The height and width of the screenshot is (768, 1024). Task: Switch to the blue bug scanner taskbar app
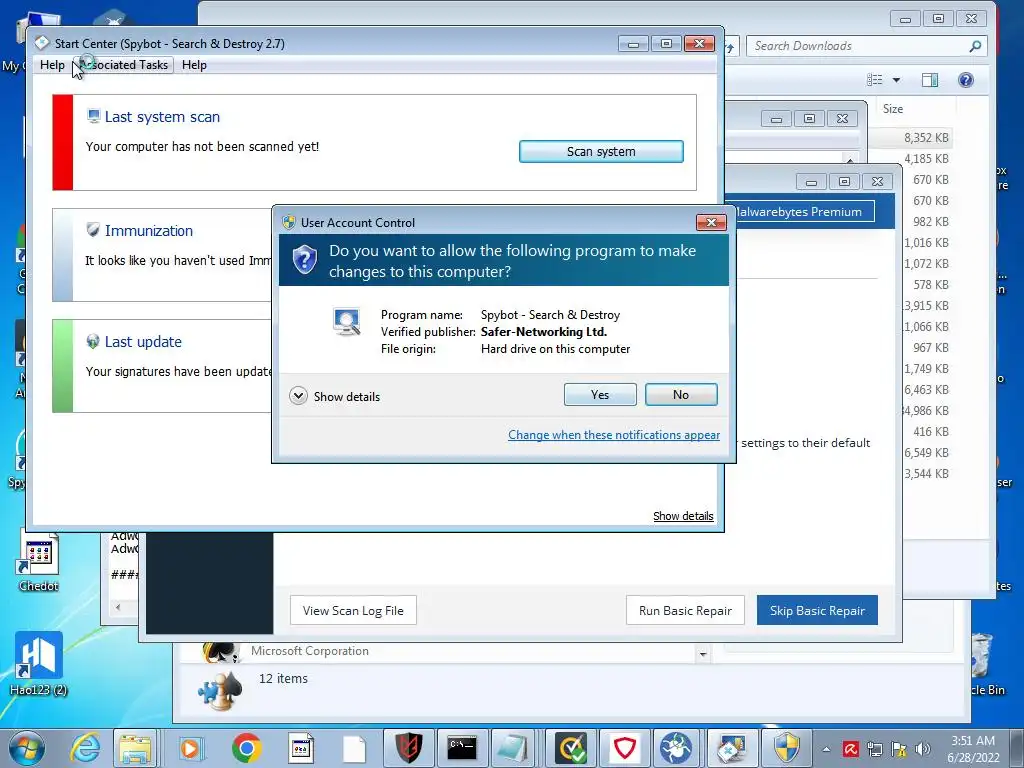click(676, 748)
